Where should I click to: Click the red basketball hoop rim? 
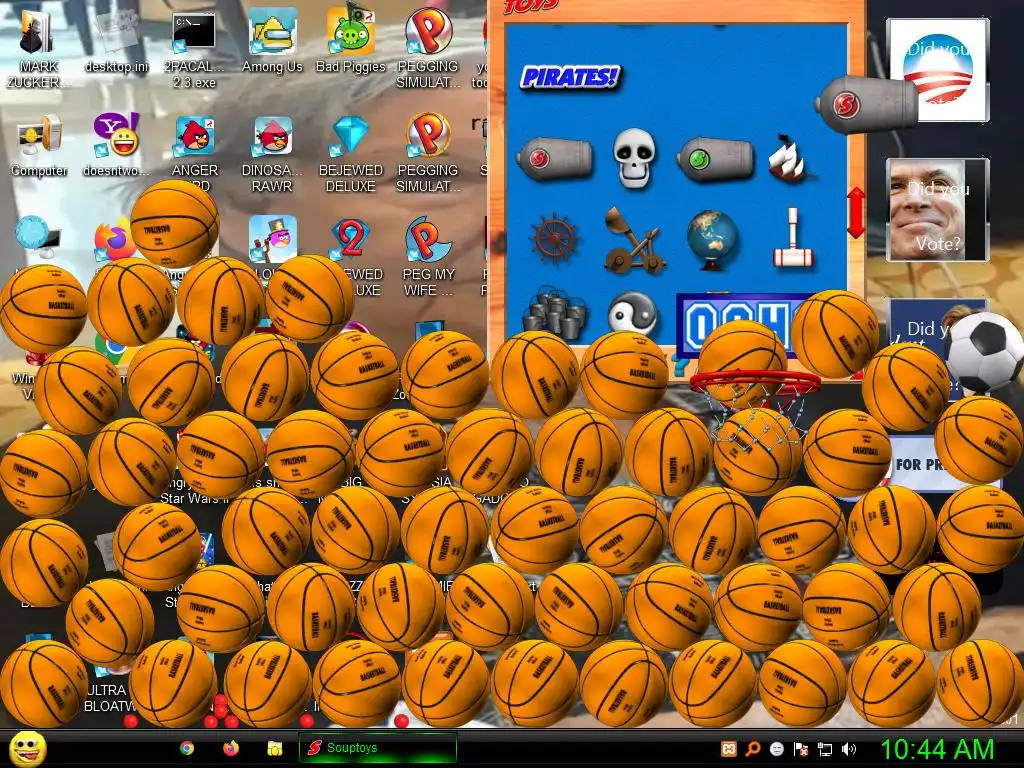click(755, 381)
